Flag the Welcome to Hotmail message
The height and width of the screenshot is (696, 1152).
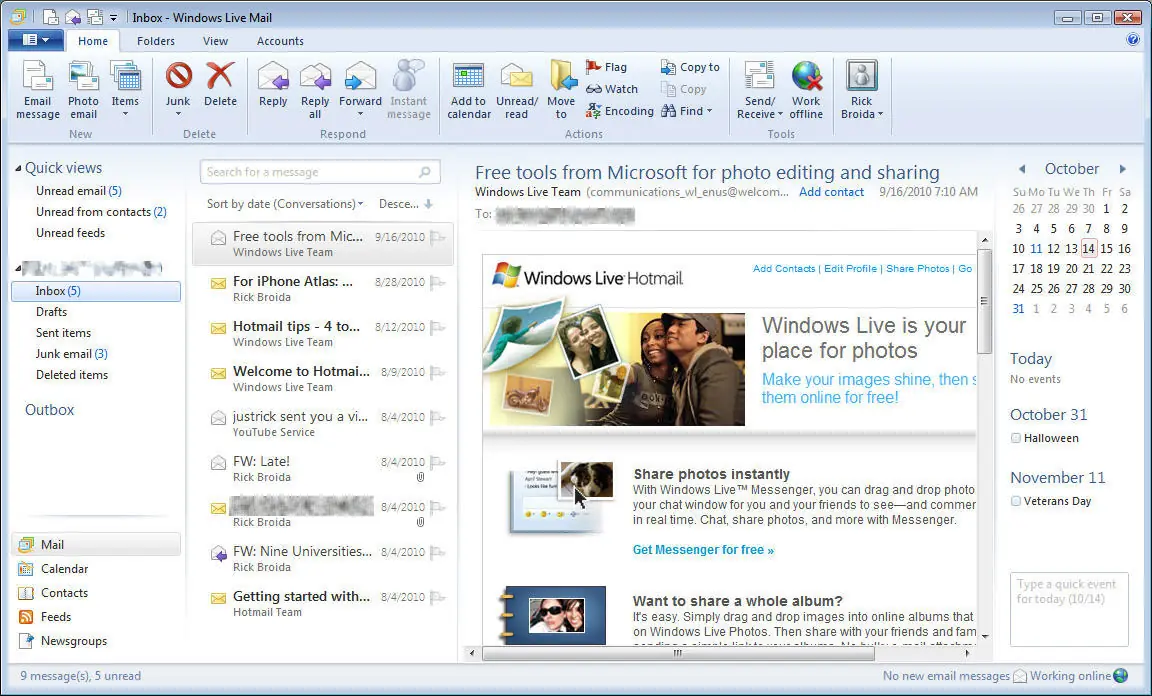click(x=437, y=372)
